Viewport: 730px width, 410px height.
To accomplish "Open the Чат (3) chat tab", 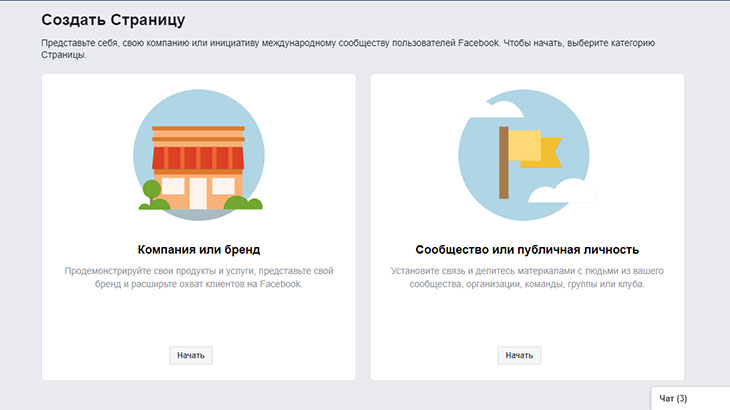I will tap(690, 398).
